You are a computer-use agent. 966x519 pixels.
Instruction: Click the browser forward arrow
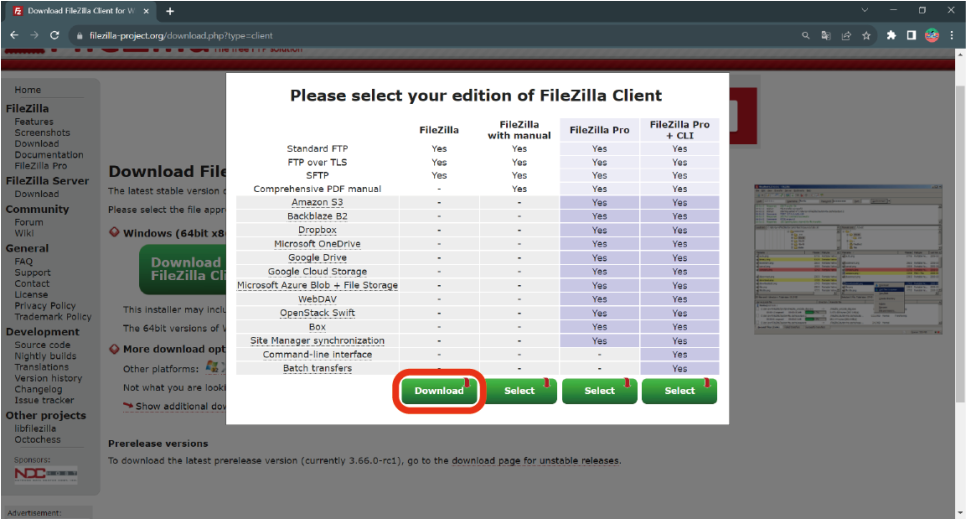34,35
